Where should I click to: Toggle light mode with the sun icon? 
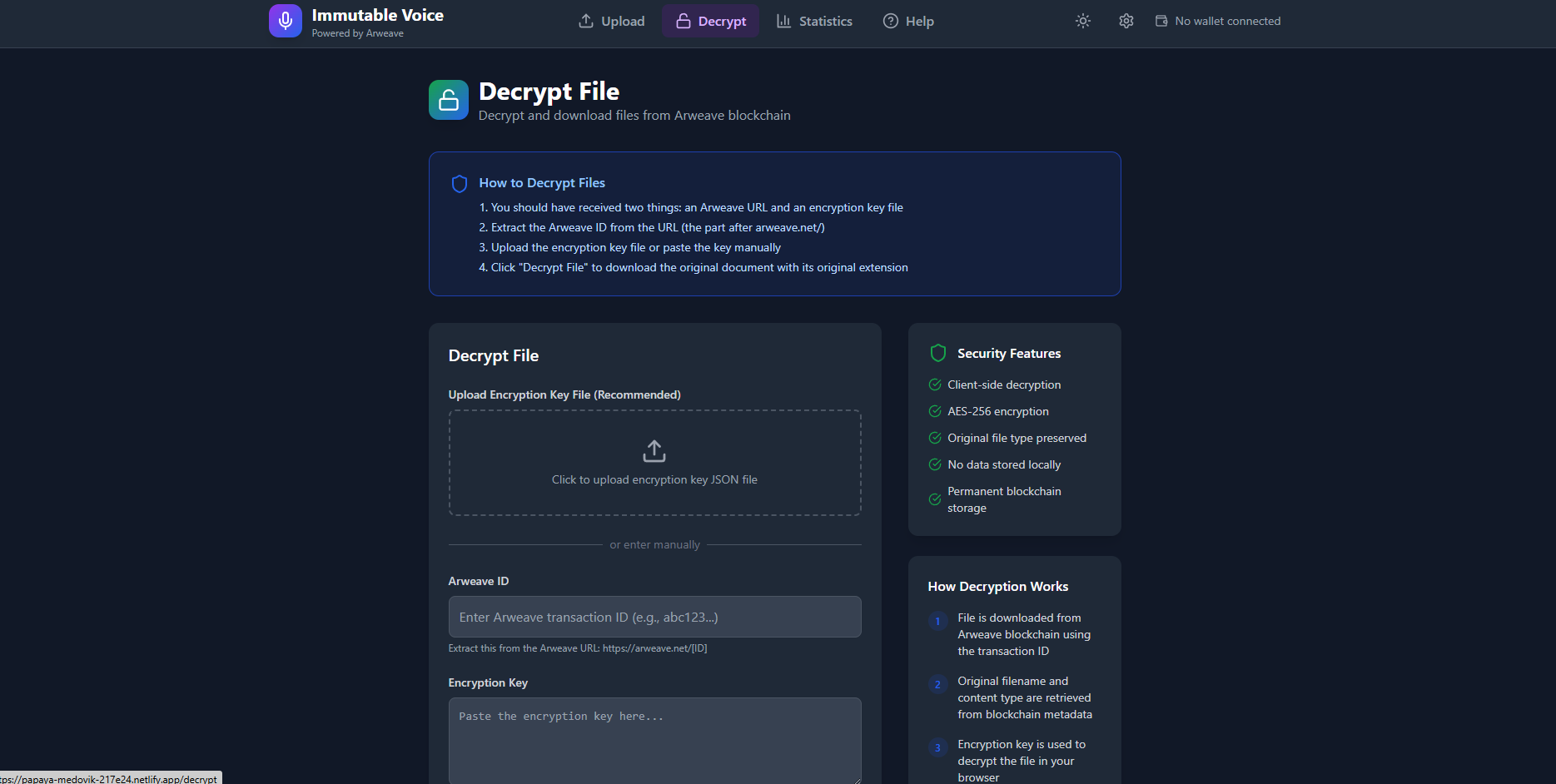pyautogui.click(x=1083, y=21)
